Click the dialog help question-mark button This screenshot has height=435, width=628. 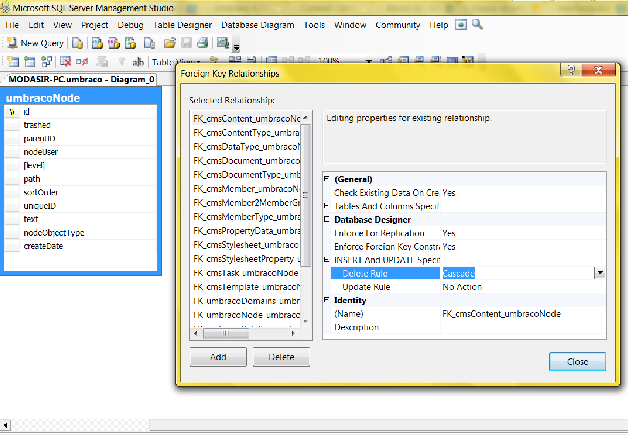tap(571, 70)
